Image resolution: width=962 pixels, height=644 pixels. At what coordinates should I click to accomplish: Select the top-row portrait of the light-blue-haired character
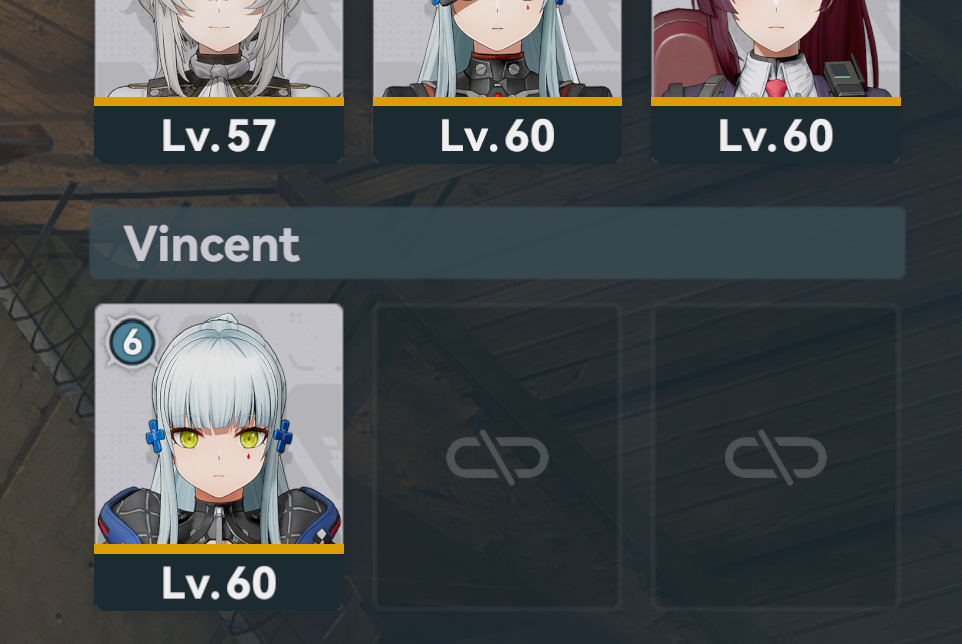(x=497, y=48)
